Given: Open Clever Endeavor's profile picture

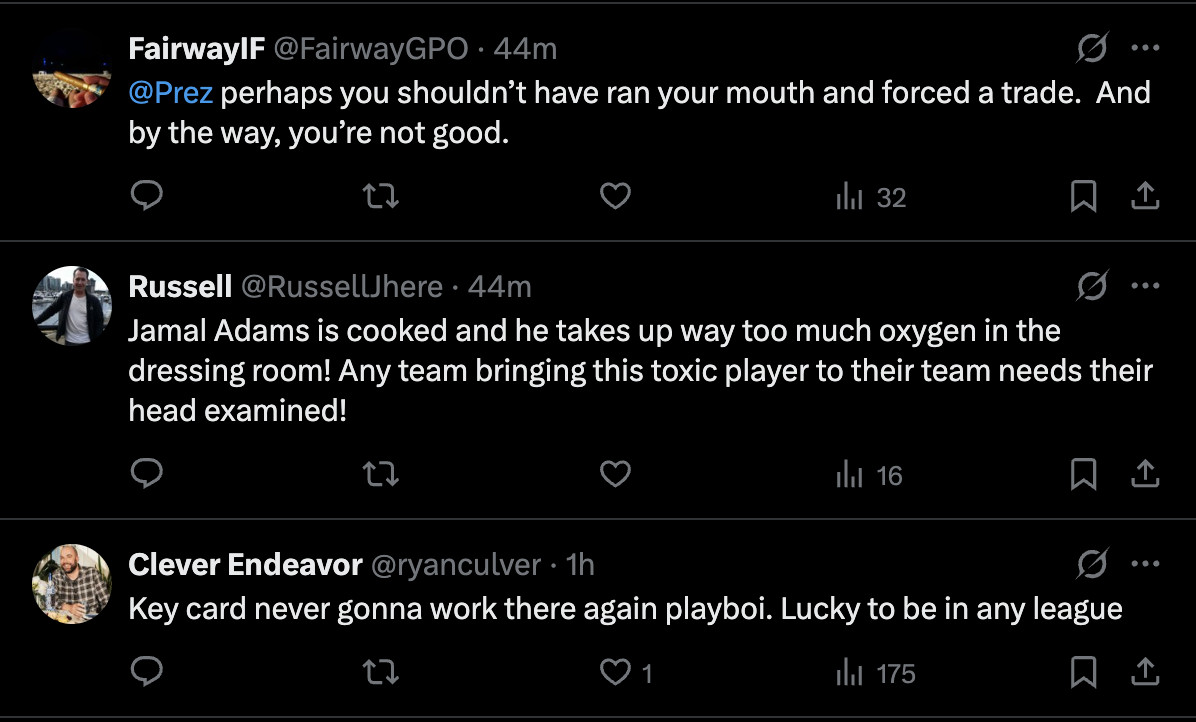Looking at the screenshot, I should (71, 584).
